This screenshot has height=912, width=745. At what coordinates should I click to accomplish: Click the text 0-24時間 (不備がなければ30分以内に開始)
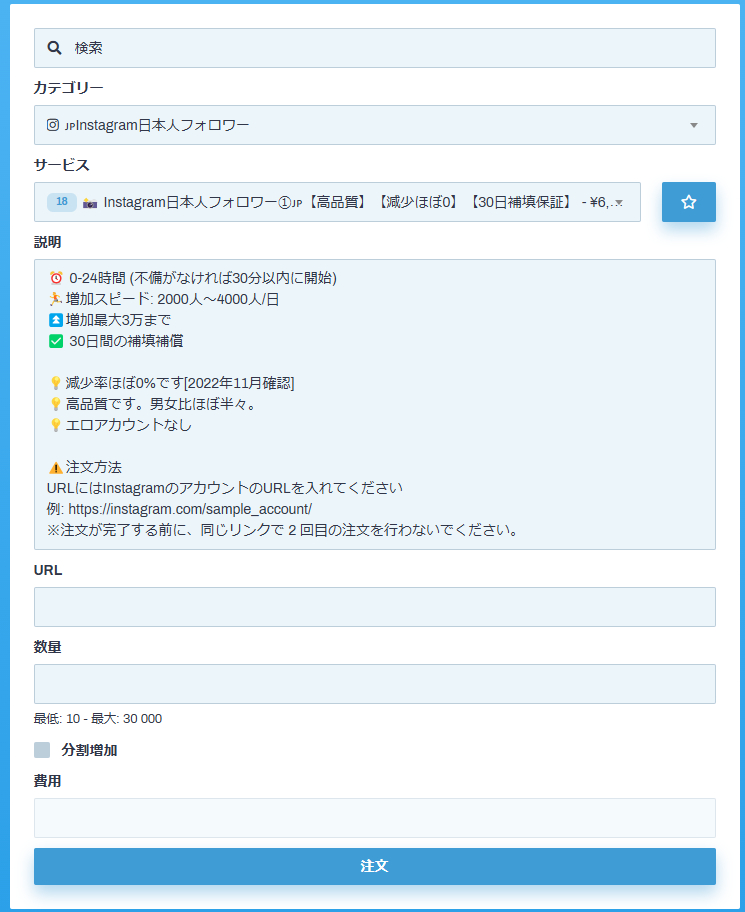click(x=203, y=278)
